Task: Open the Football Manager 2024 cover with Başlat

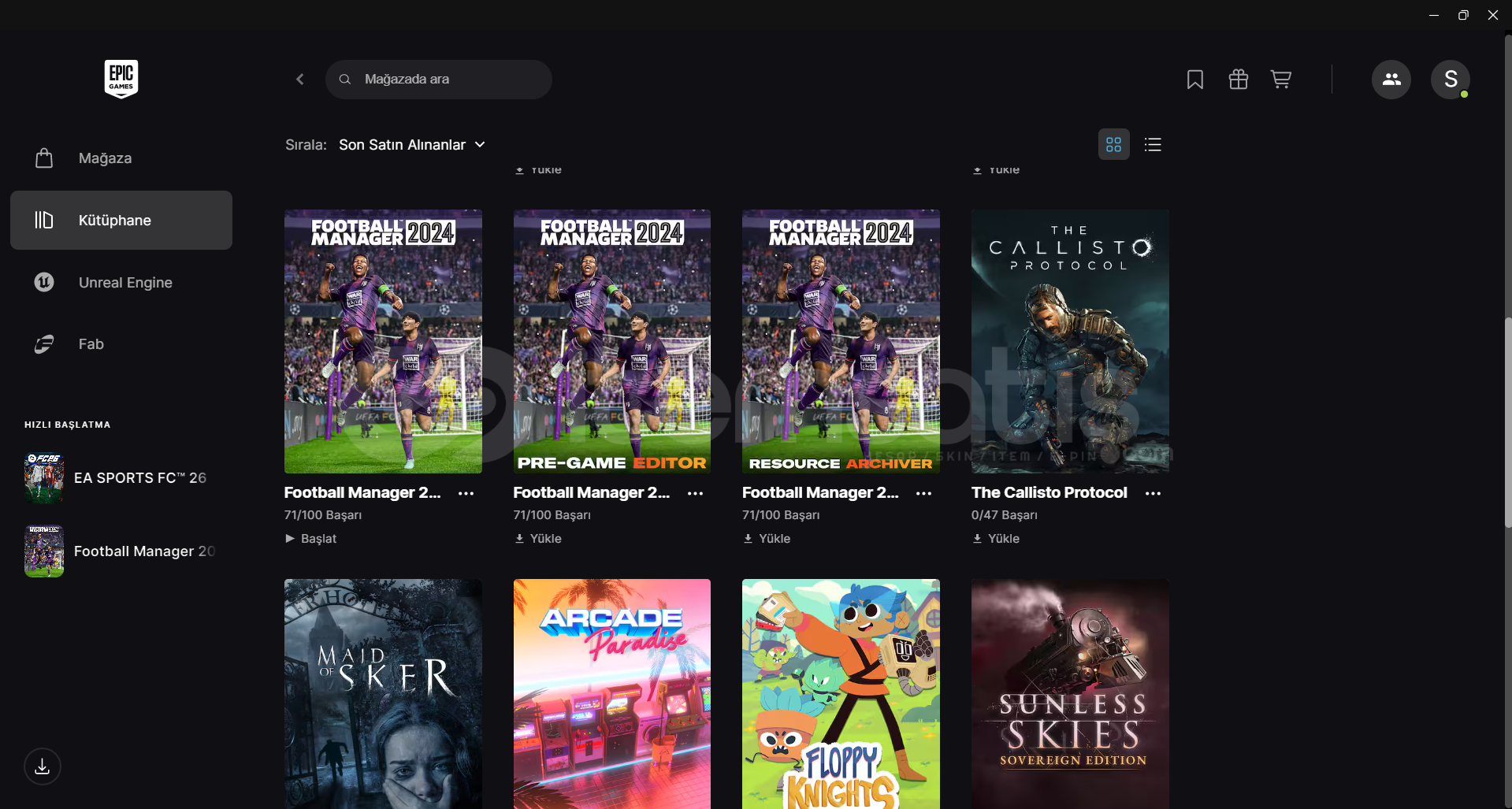Action: click(383, 341)
